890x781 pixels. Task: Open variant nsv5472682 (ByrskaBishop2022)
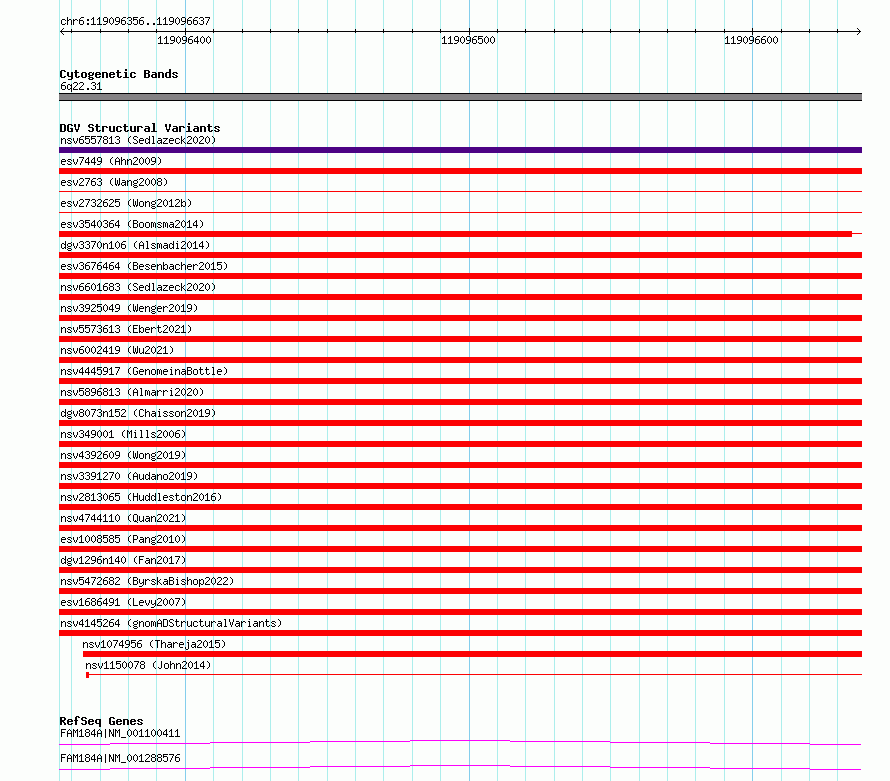147,581
